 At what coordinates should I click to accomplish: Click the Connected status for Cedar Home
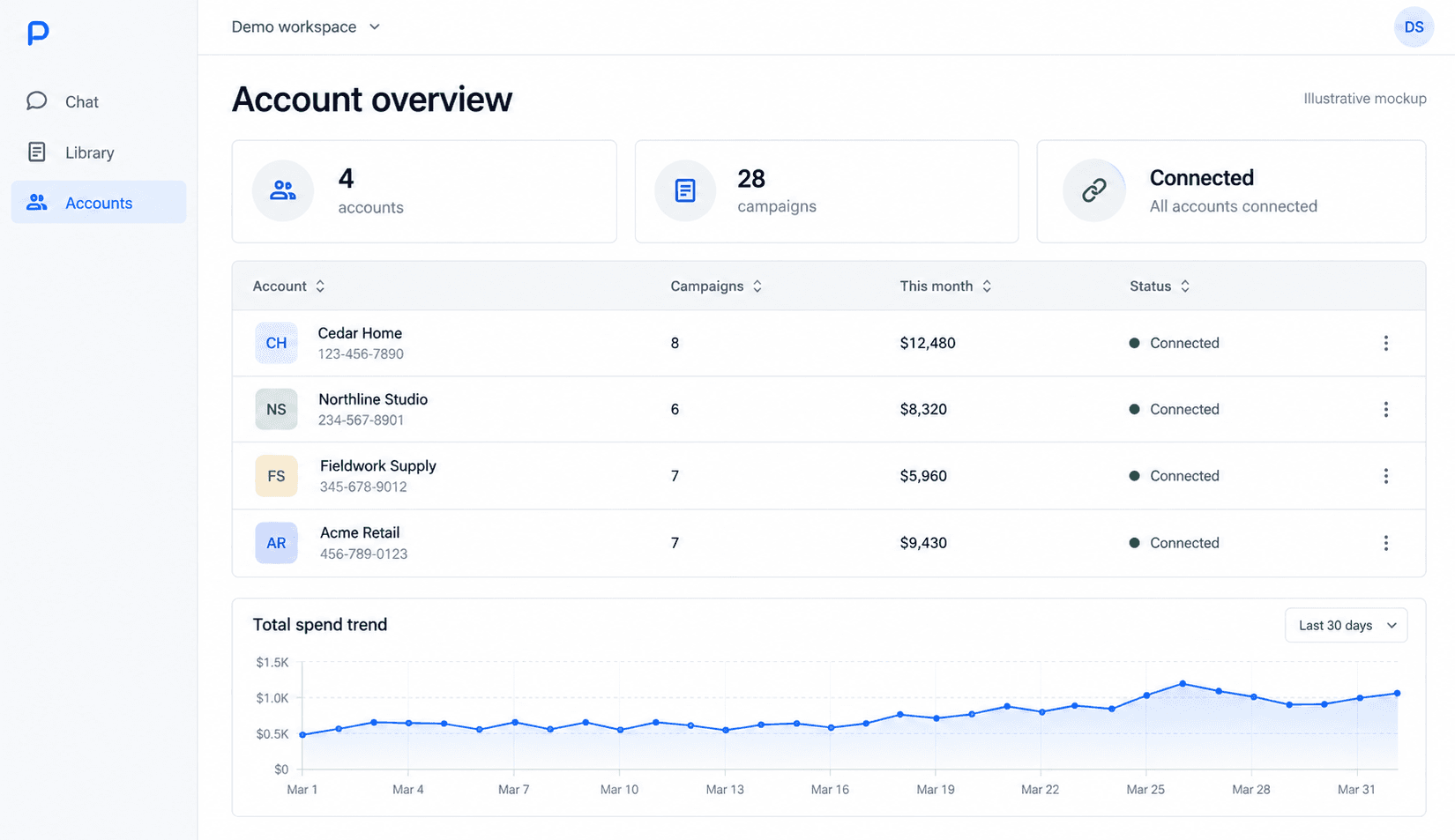pyautogui.click(x=1174, y=343)
